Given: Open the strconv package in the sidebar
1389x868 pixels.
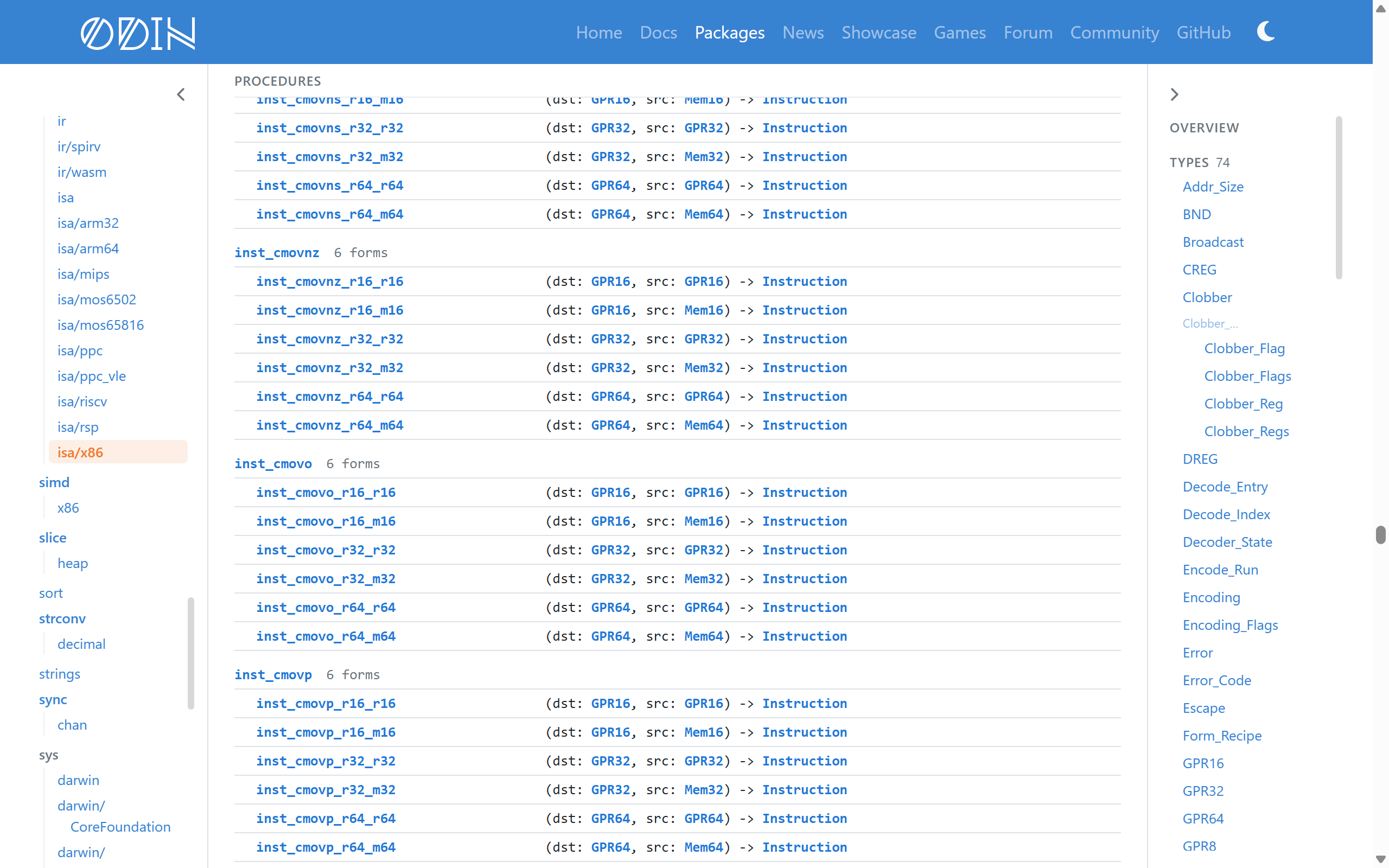Looking at the screenshot, I should pyautogui.click(x=62, y=618).
